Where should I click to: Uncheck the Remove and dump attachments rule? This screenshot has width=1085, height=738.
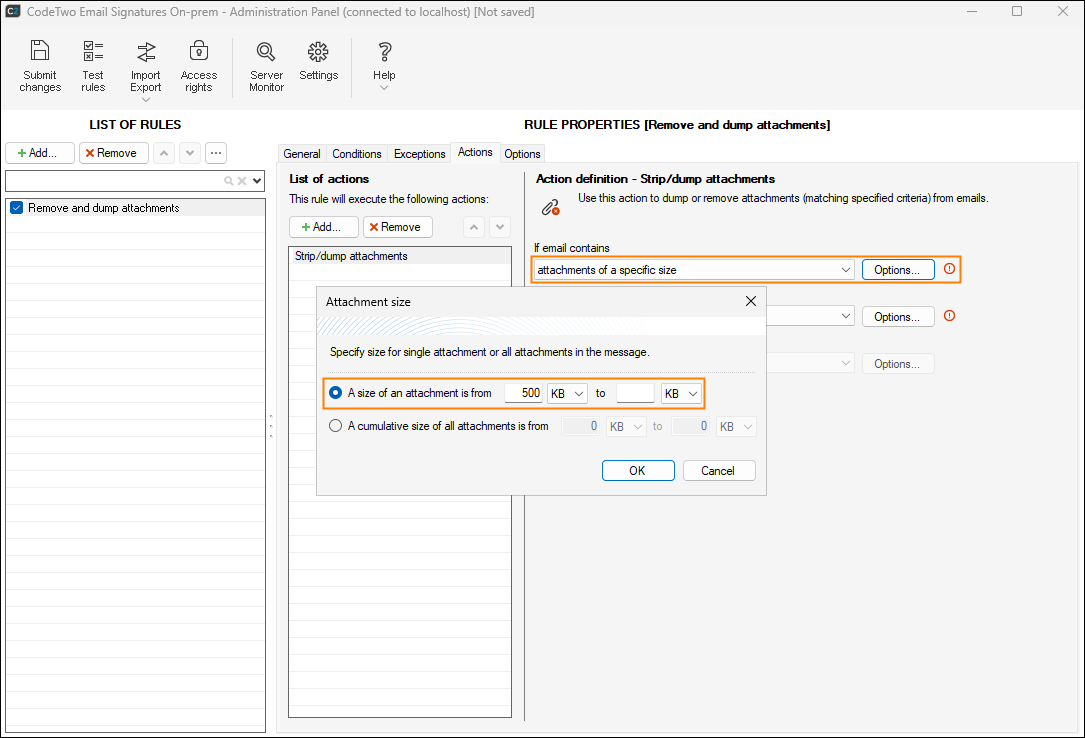tap(16, 208)
